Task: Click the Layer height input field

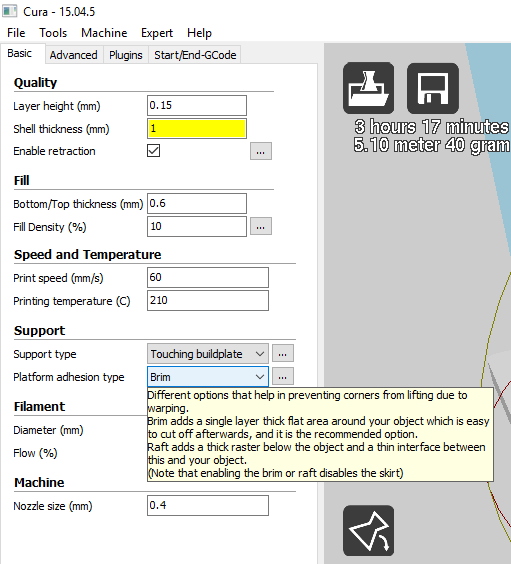Action: click(197, 105)
